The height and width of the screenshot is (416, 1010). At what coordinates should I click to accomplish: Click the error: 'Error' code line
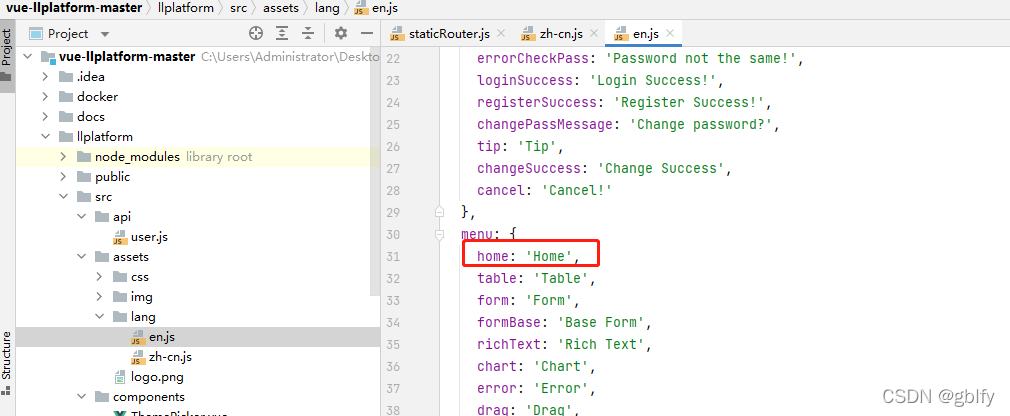(536, 388)
